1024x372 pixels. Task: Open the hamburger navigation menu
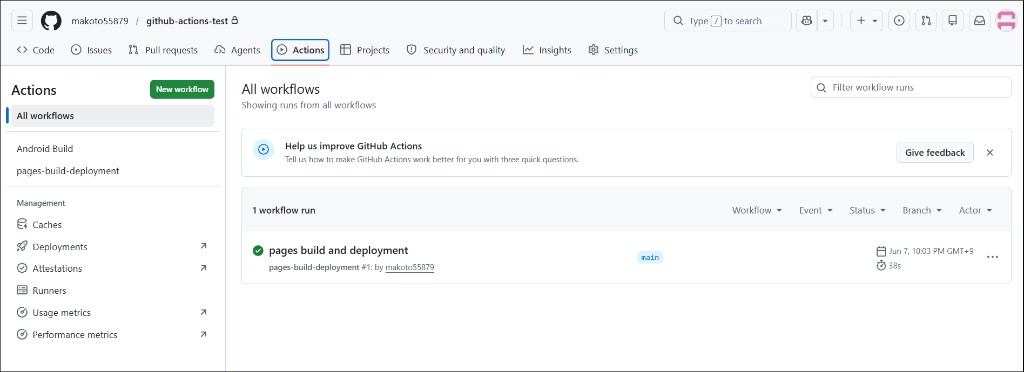22,21
